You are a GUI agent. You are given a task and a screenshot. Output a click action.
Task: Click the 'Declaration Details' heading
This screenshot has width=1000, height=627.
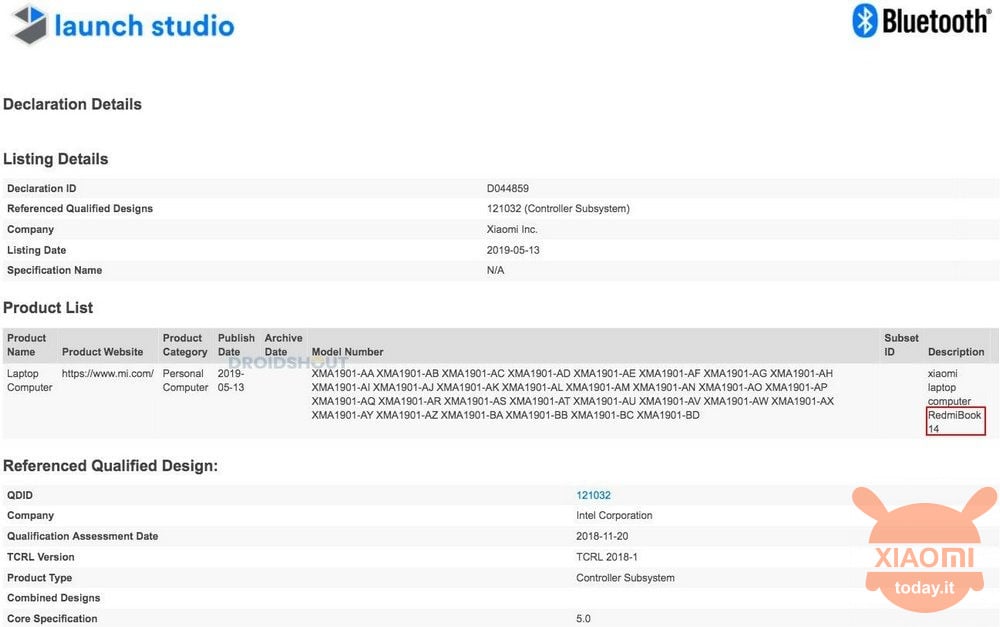tap(72, 104)
